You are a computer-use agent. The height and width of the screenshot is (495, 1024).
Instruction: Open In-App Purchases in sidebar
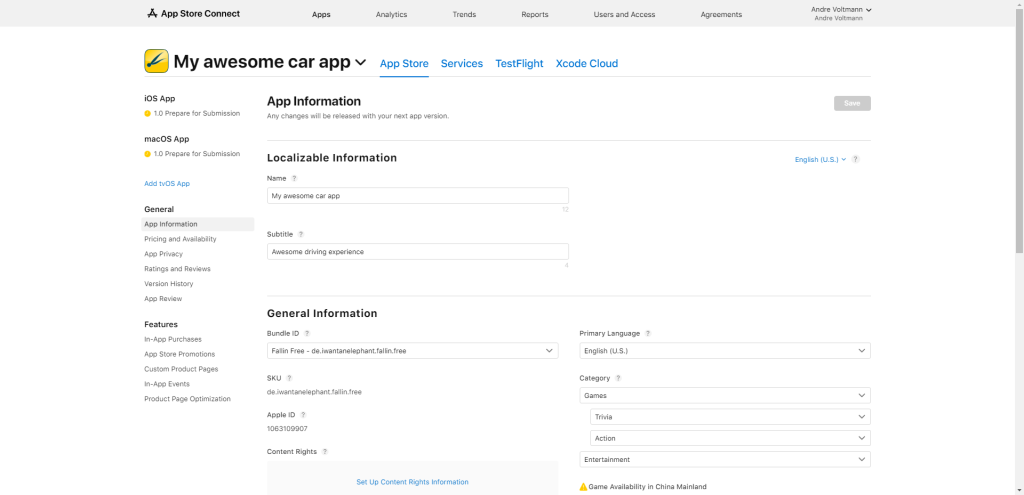173,340
